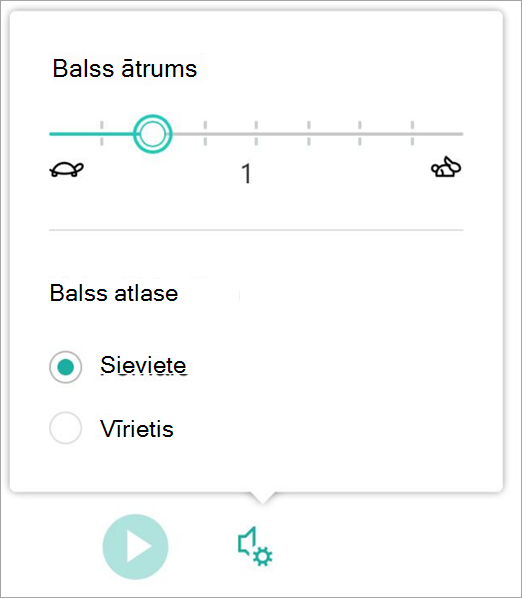Set speed to sixth tick mark on slider
The width and height of the screenshot is (522, 598).
pos(360,133)
